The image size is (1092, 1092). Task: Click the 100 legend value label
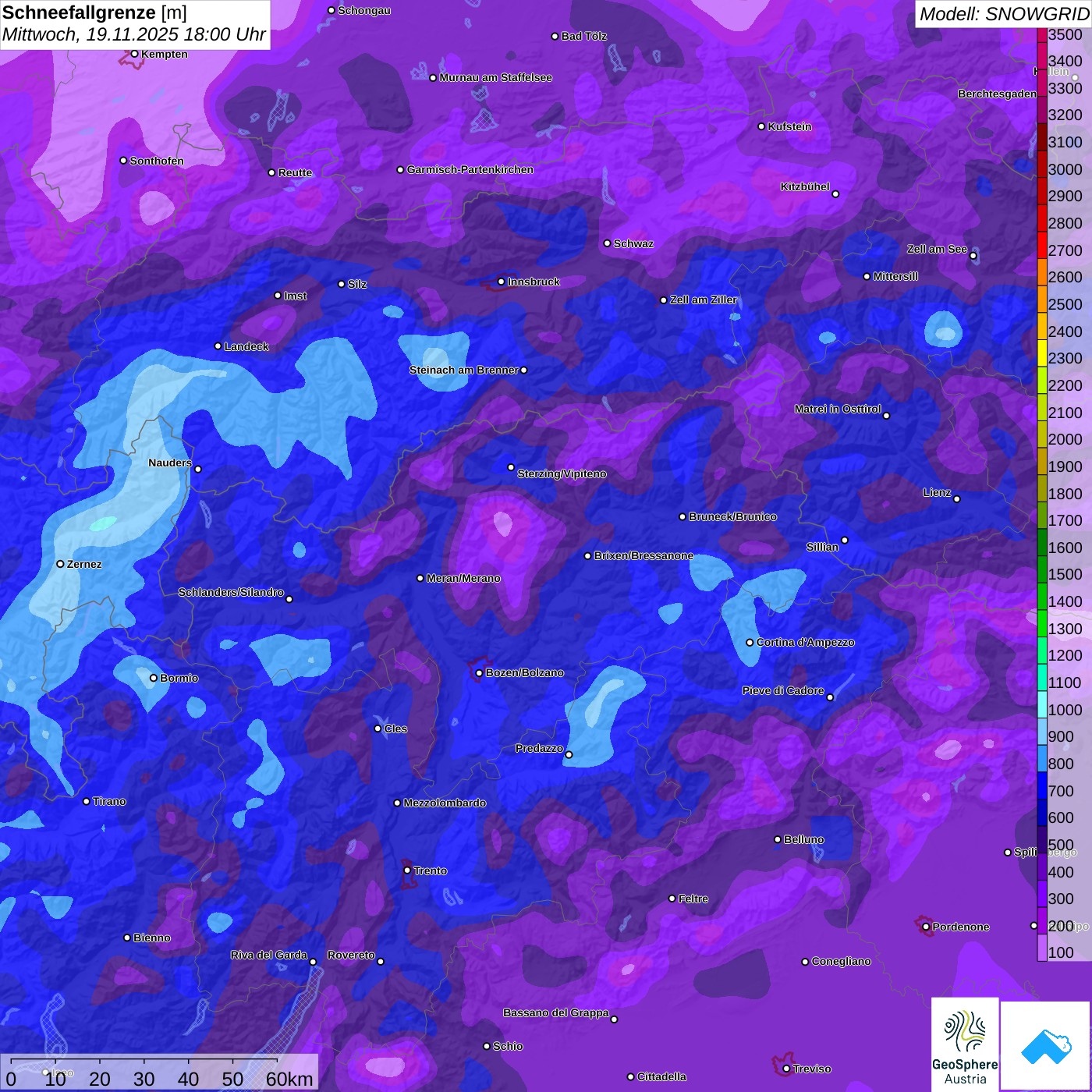tap(1061, 952)
